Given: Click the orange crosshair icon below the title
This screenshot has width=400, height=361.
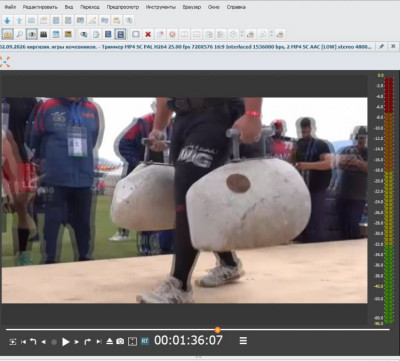Looking at the screenshot, I should click(5, 62).
